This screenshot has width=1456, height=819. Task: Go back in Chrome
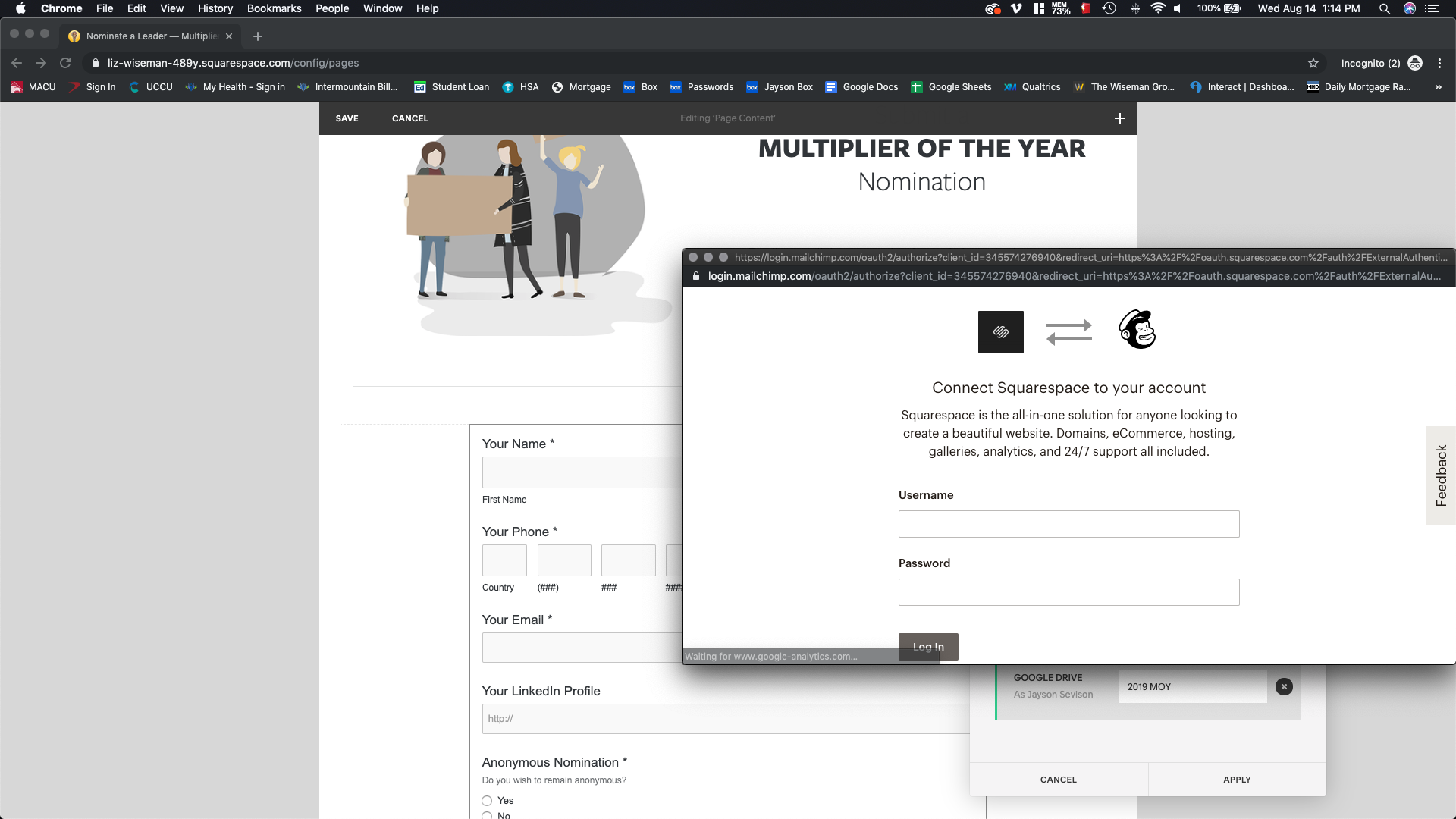click(17, 63)
